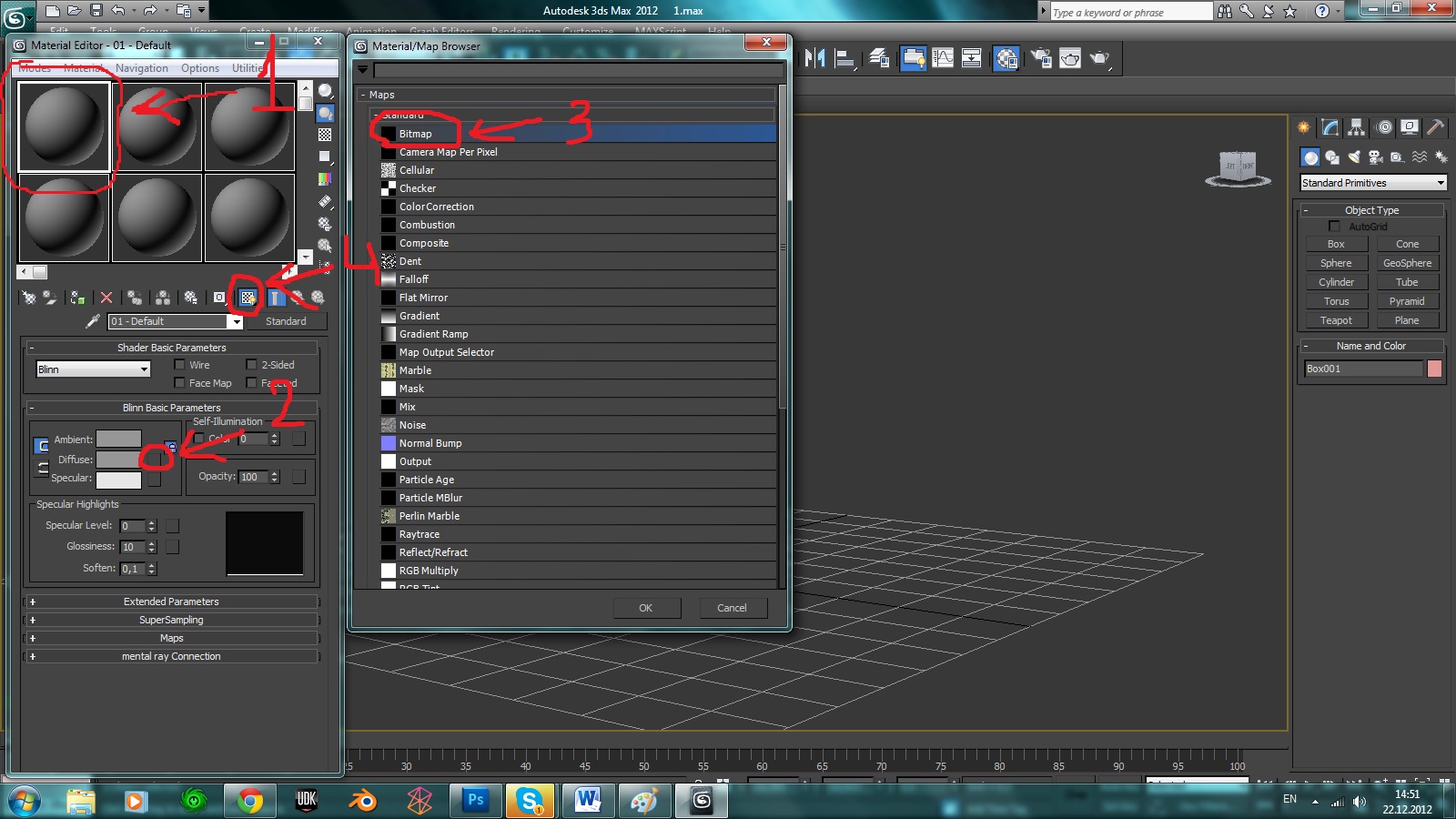Open Navigation menu in Material Editor
Viewport: 1456px width, 819px height.
pos(142,68)
